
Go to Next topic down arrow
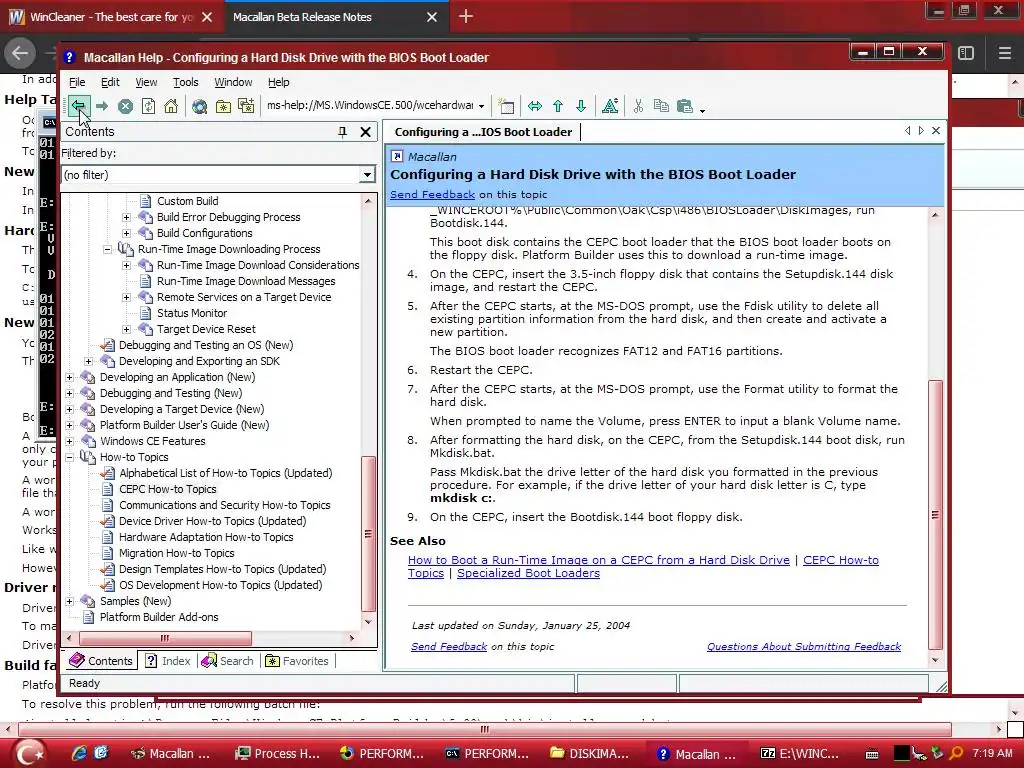581,106
